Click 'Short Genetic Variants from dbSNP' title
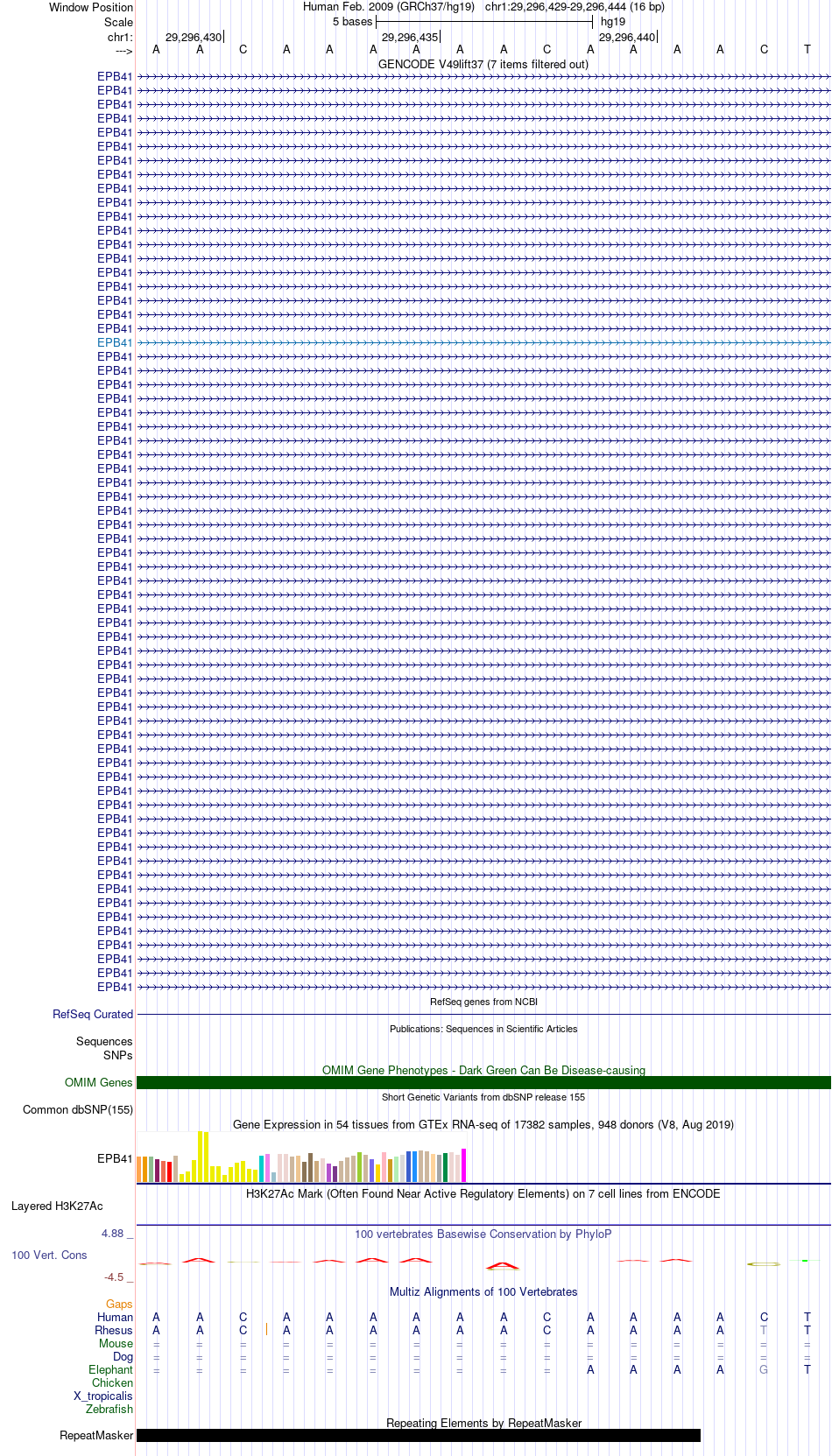832x1456 pixels. tap(483, 1097)
